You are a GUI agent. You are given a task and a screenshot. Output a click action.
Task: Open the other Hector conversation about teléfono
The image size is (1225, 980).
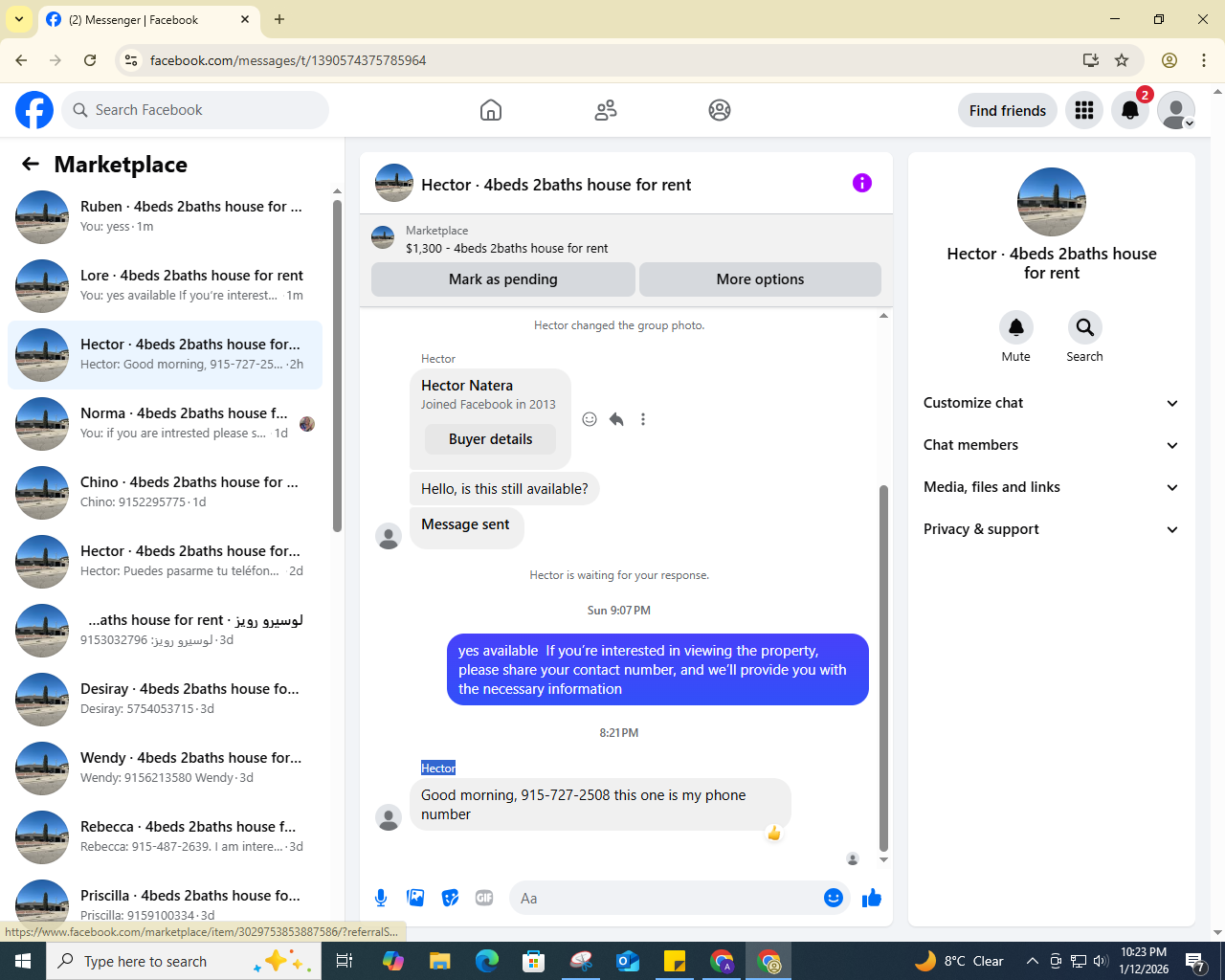point(165,562)
